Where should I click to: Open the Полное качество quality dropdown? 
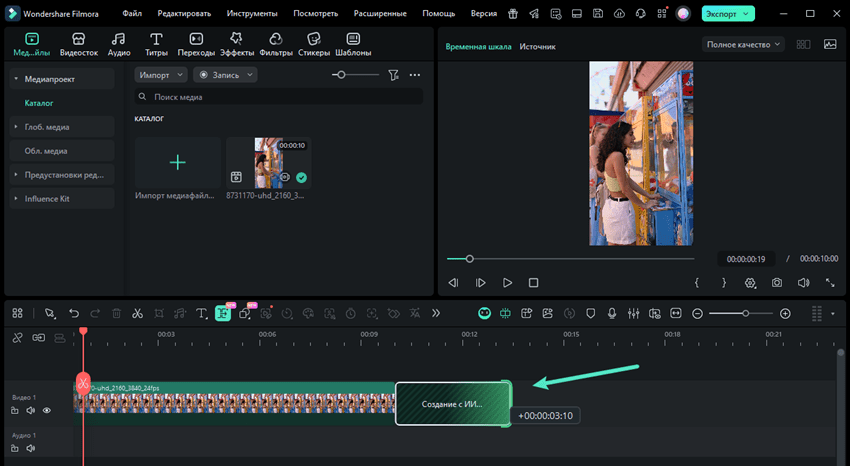(x=744, y=45)
